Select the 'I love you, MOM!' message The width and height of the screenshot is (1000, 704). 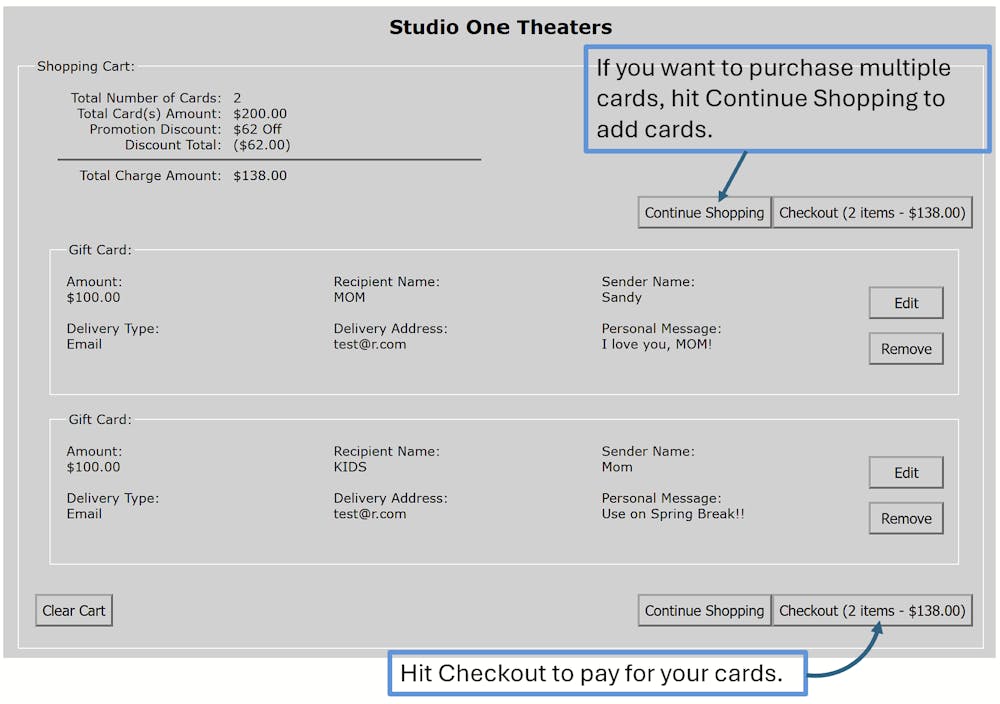click(656, 344)
